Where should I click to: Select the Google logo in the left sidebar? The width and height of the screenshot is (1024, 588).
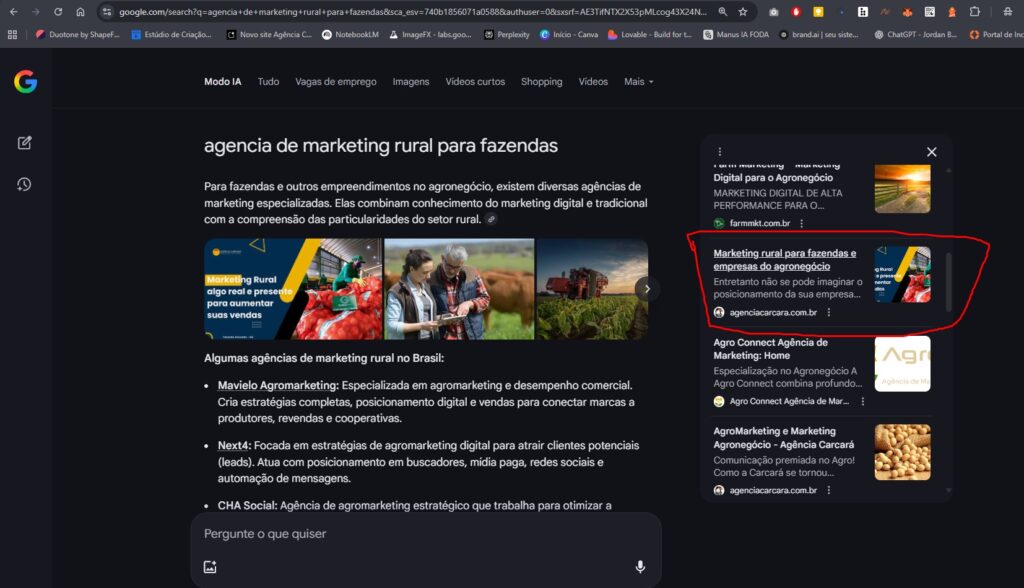[24, 81]
